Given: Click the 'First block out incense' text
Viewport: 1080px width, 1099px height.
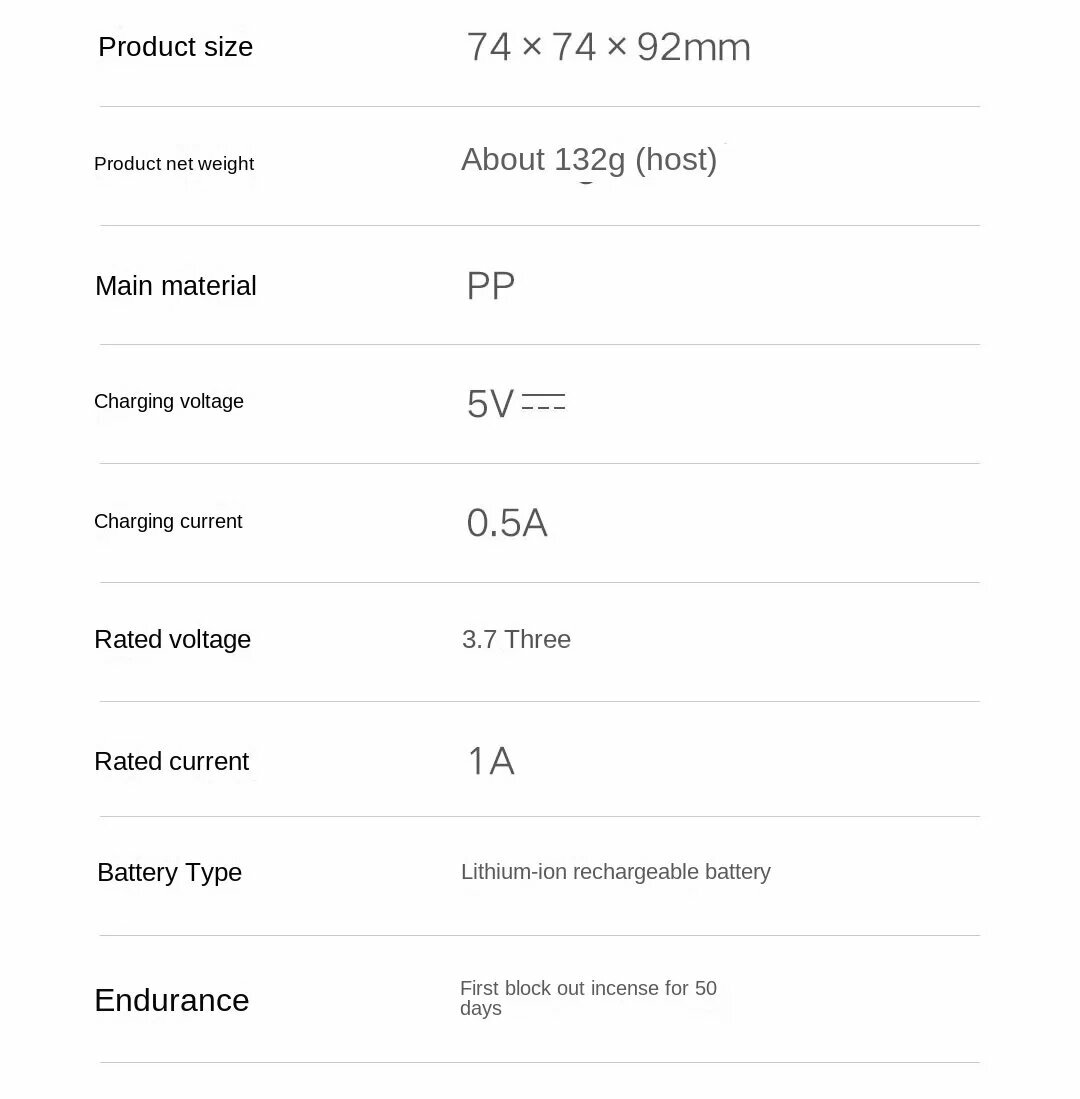Looking at the screenshot, I should [574, 989].
